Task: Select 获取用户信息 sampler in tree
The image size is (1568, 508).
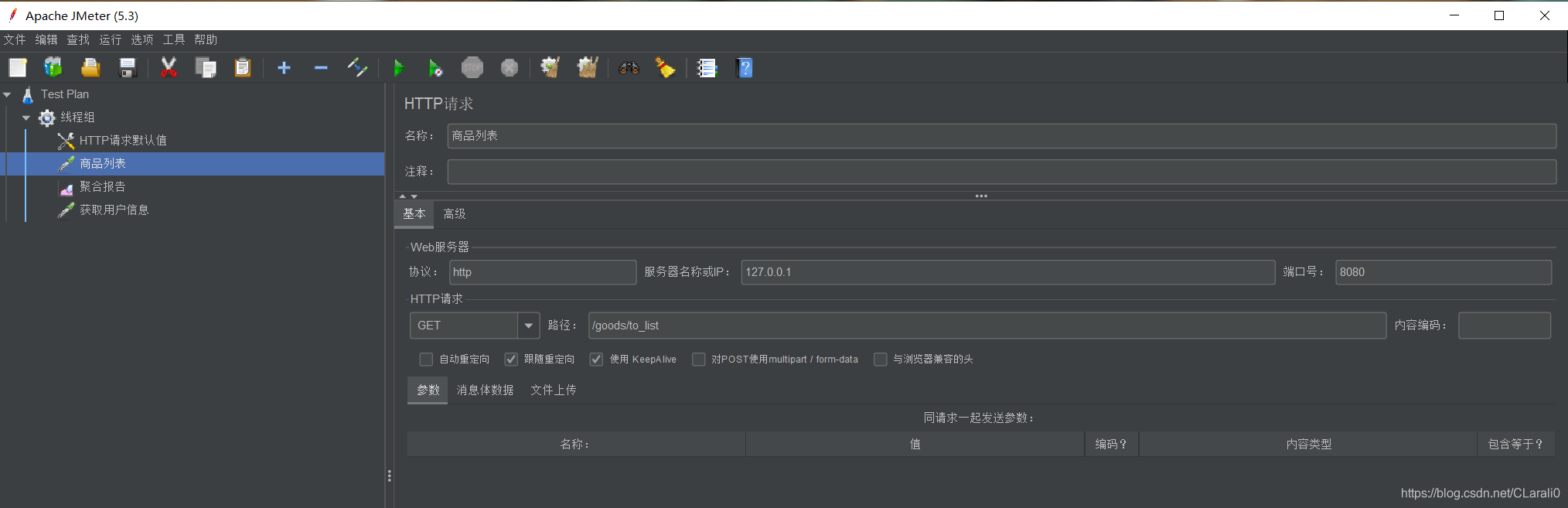Action: (x=114, y=210)
